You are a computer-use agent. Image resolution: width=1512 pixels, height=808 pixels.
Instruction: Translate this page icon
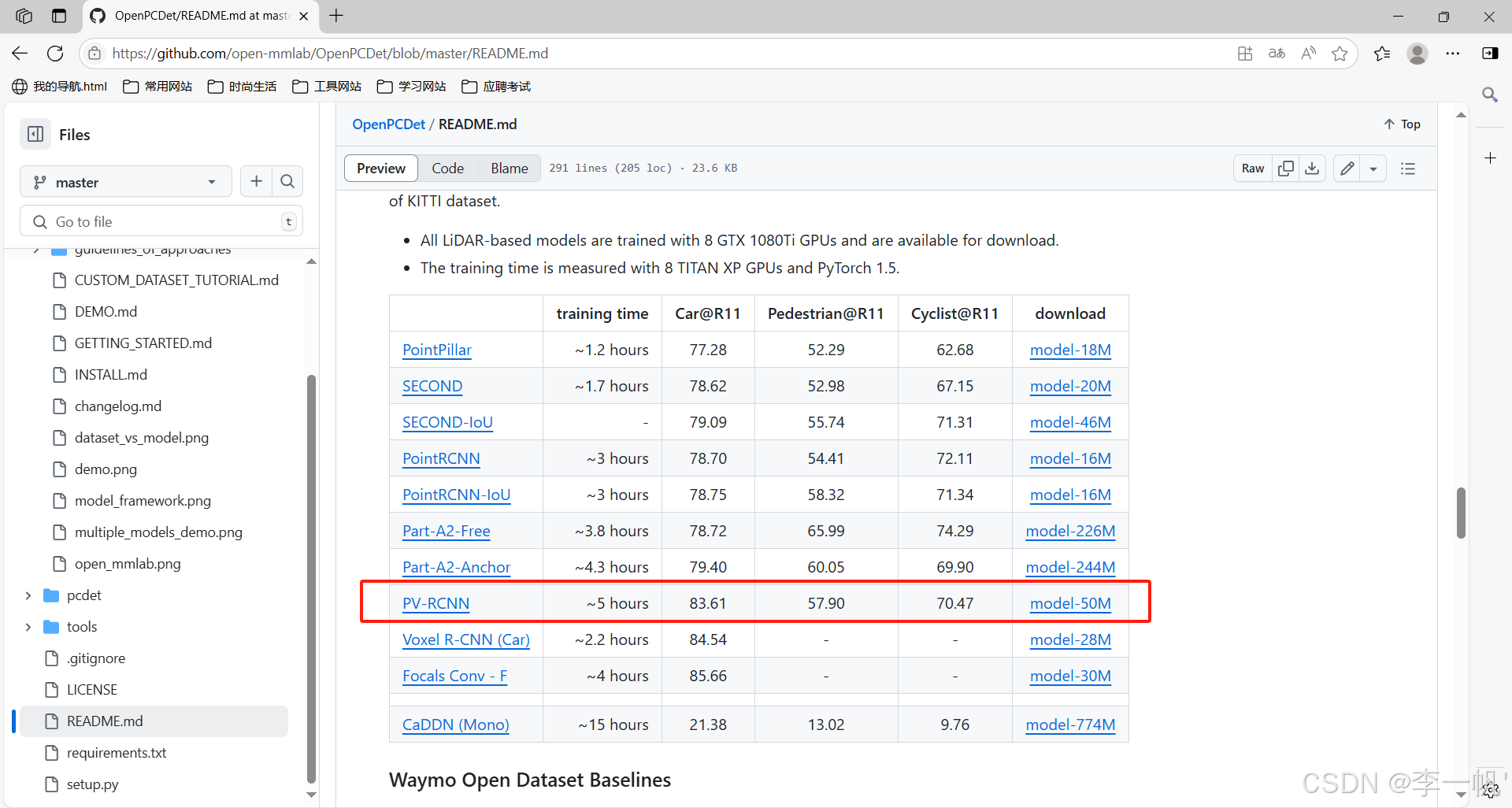coord(1277,54)
